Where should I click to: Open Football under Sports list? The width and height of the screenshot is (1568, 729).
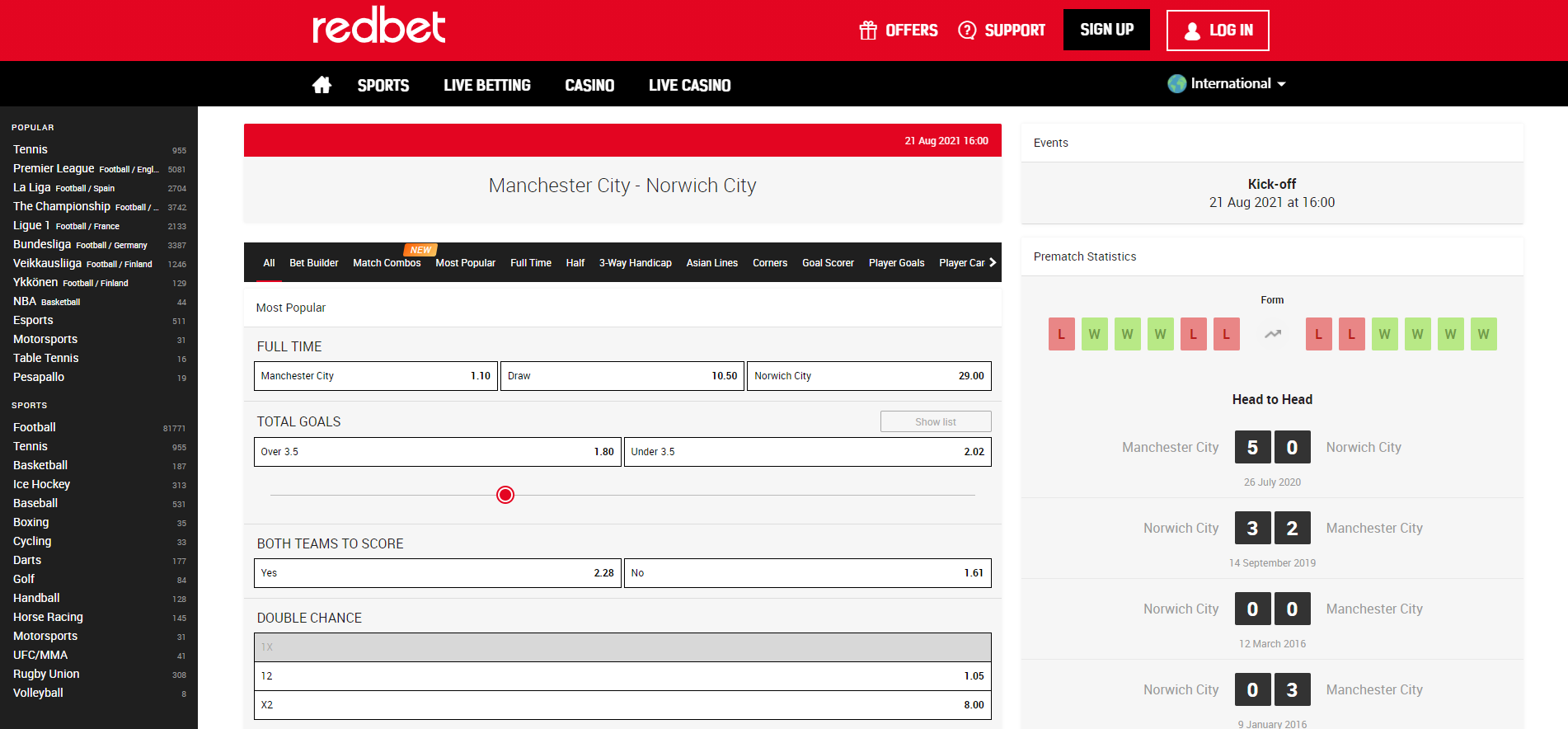point(99,427)
